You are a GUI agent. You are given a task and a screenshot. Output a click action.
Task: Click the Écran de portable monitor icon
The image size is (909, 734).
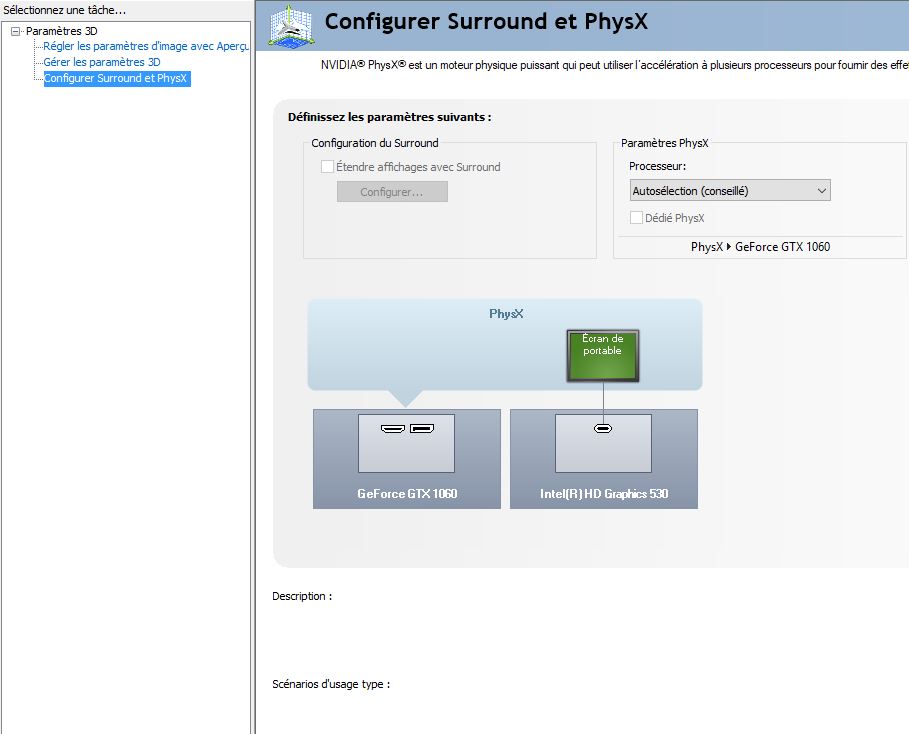[x=602, y=355]
